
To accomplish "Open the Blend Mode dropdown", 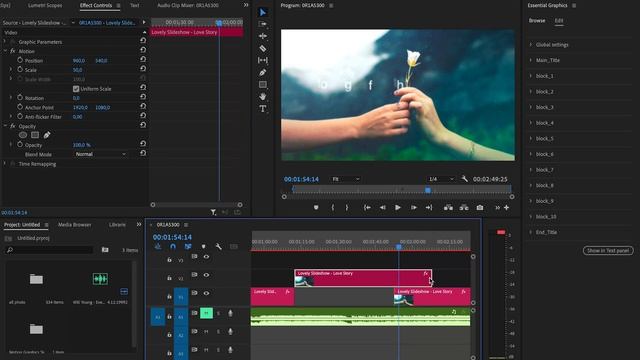I will click(100, 154).
